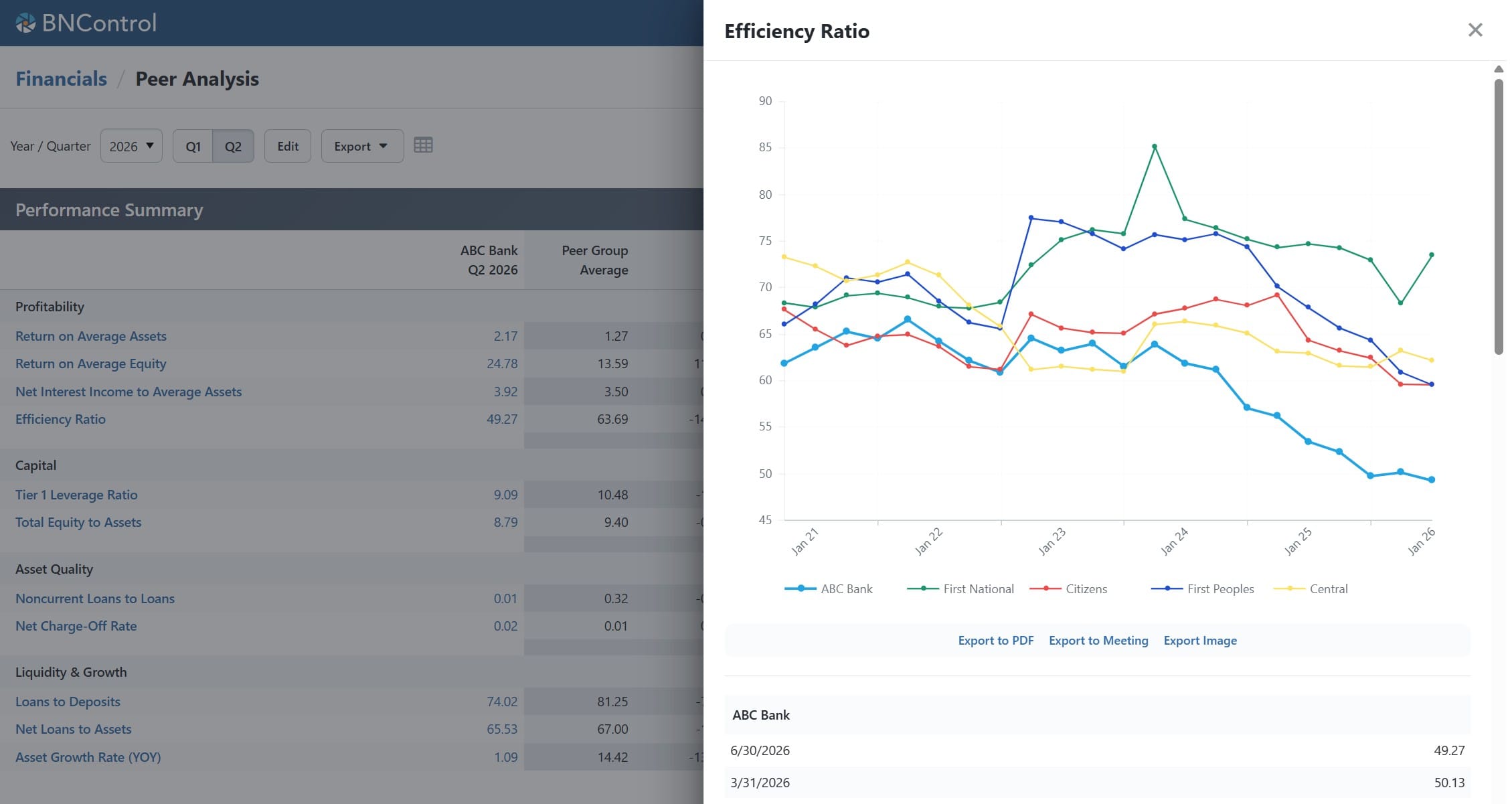
Task: Open Noncurrent Loans to Loans metric
Action: coord(95,598)
